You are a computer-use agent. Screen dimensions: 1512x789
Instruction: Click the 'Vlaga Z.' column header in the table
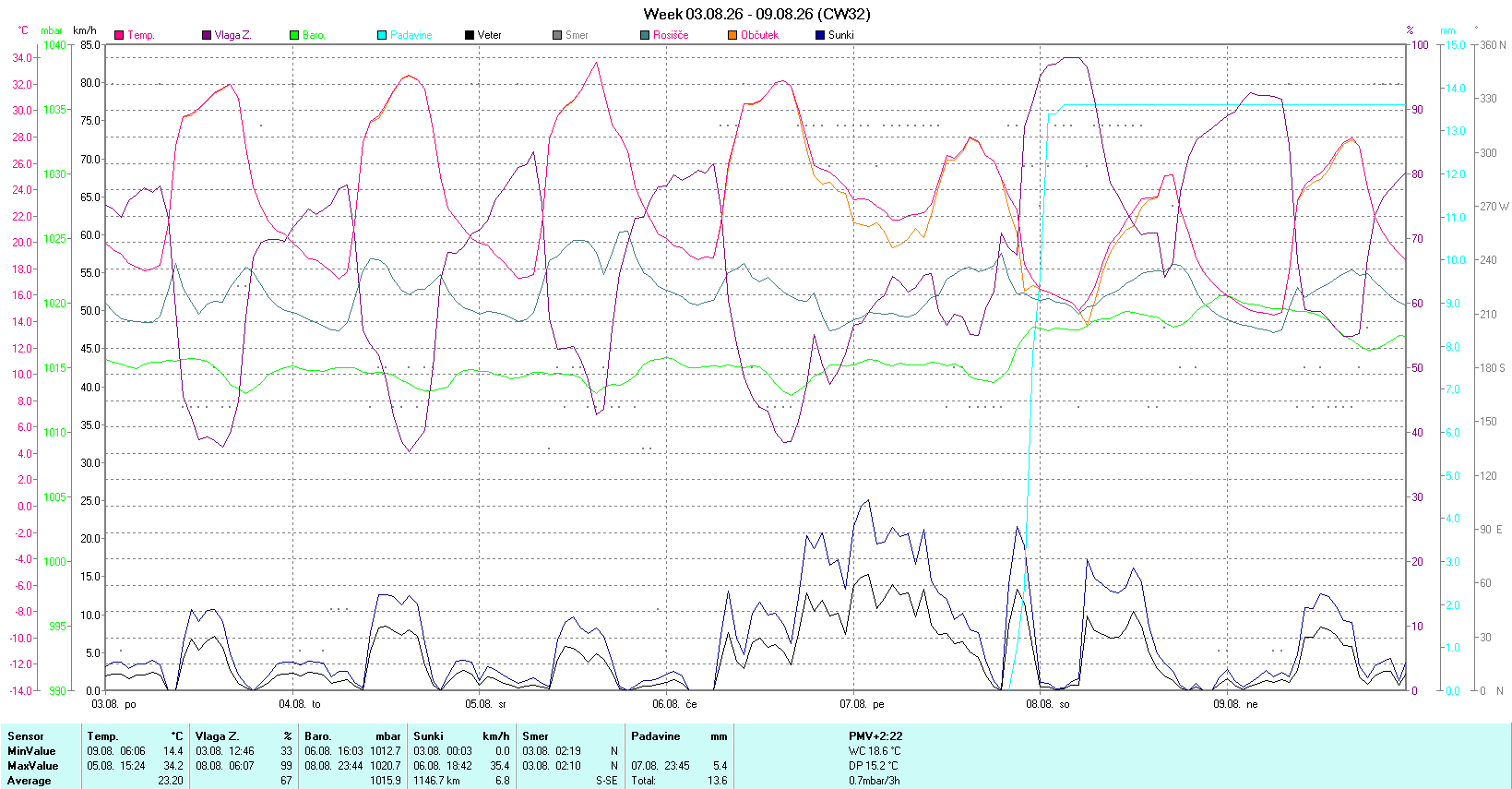pos(218,736)
